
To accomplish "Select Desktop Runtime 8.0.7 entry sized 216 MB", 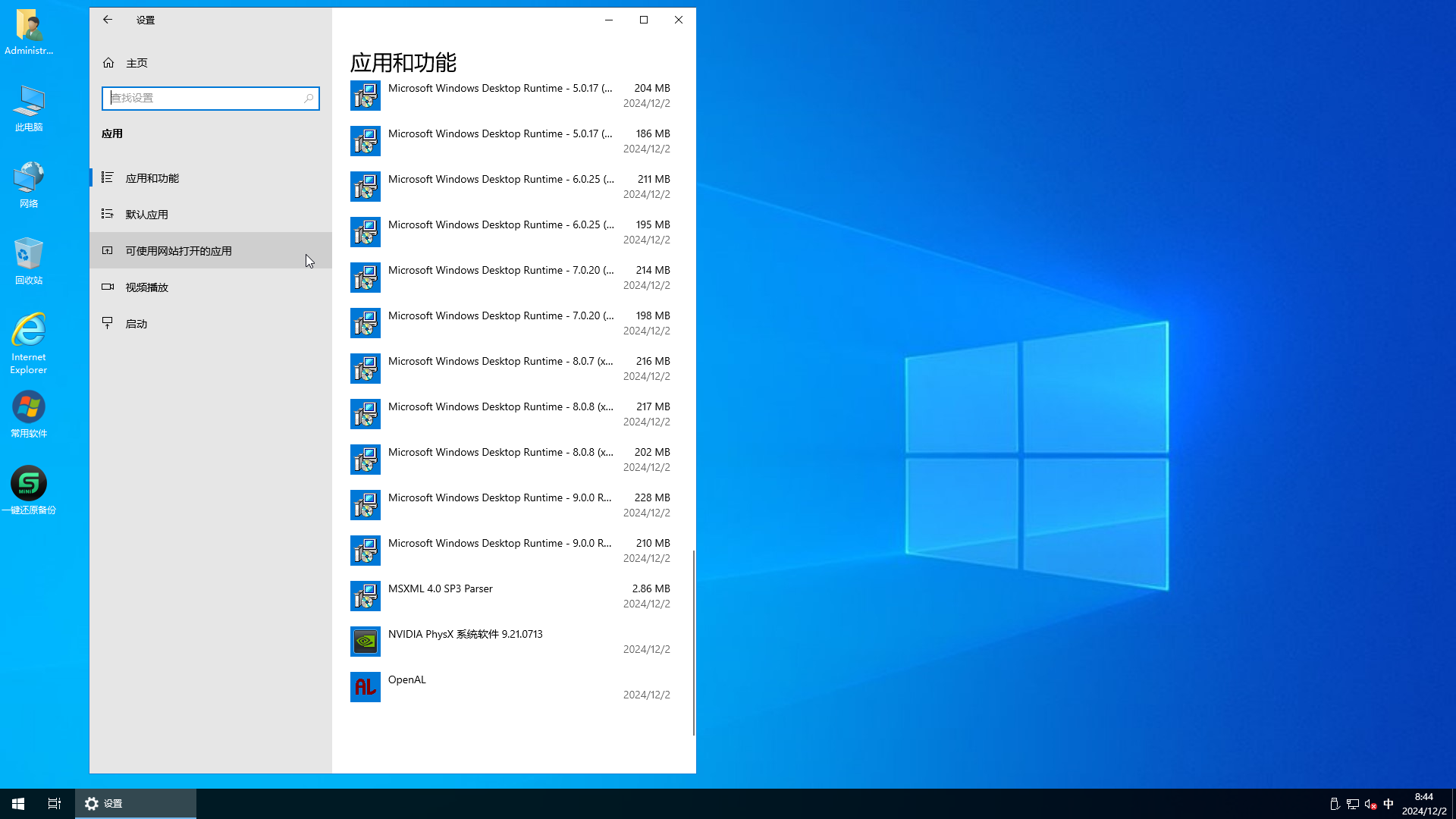I will [x=510, y=369].
